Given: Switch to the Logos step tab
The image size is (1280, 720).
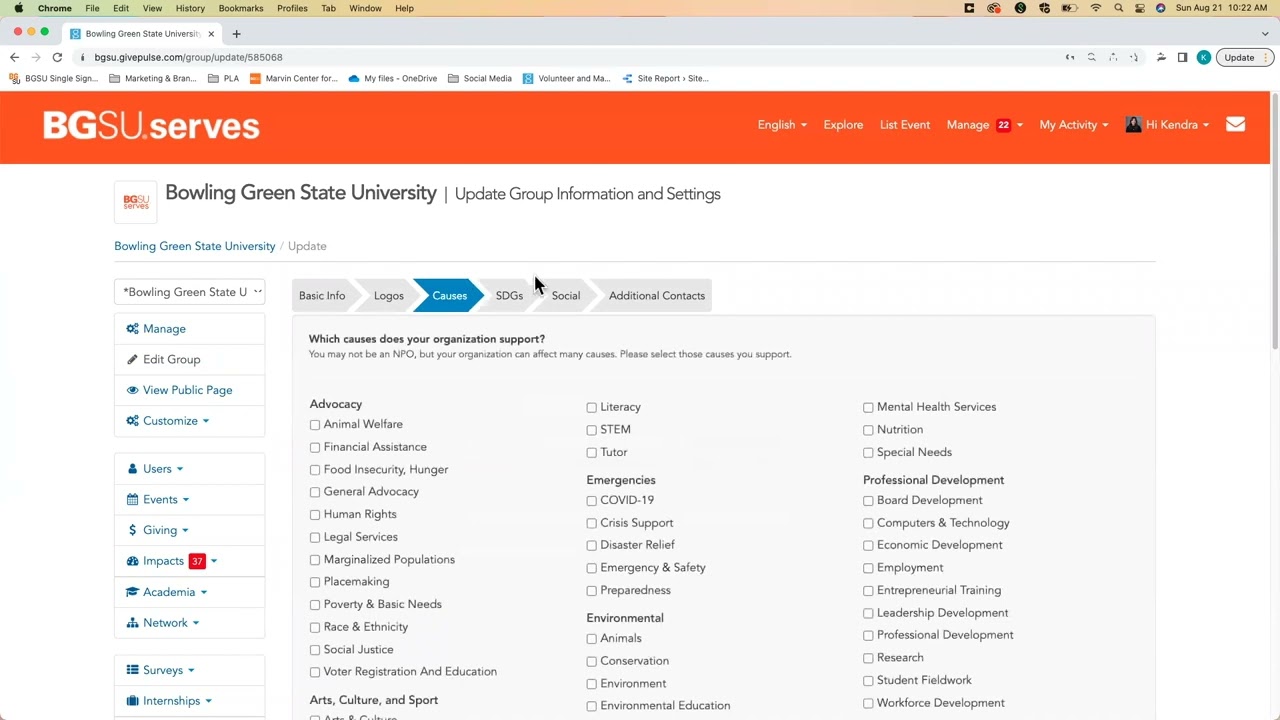Looking at the screenshot, I should 389,296.
